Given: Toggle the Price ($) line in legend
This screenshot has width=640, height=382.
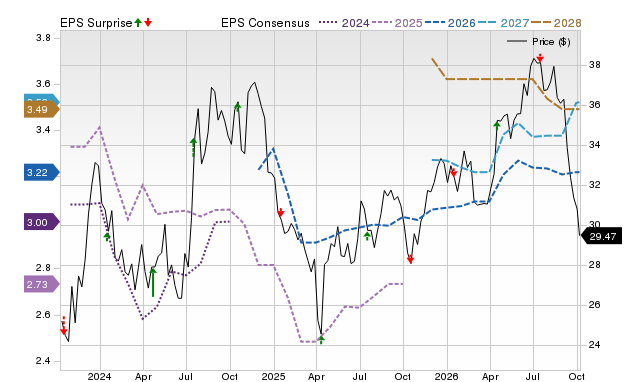Looking at the screenshot, I should (539, 42).
